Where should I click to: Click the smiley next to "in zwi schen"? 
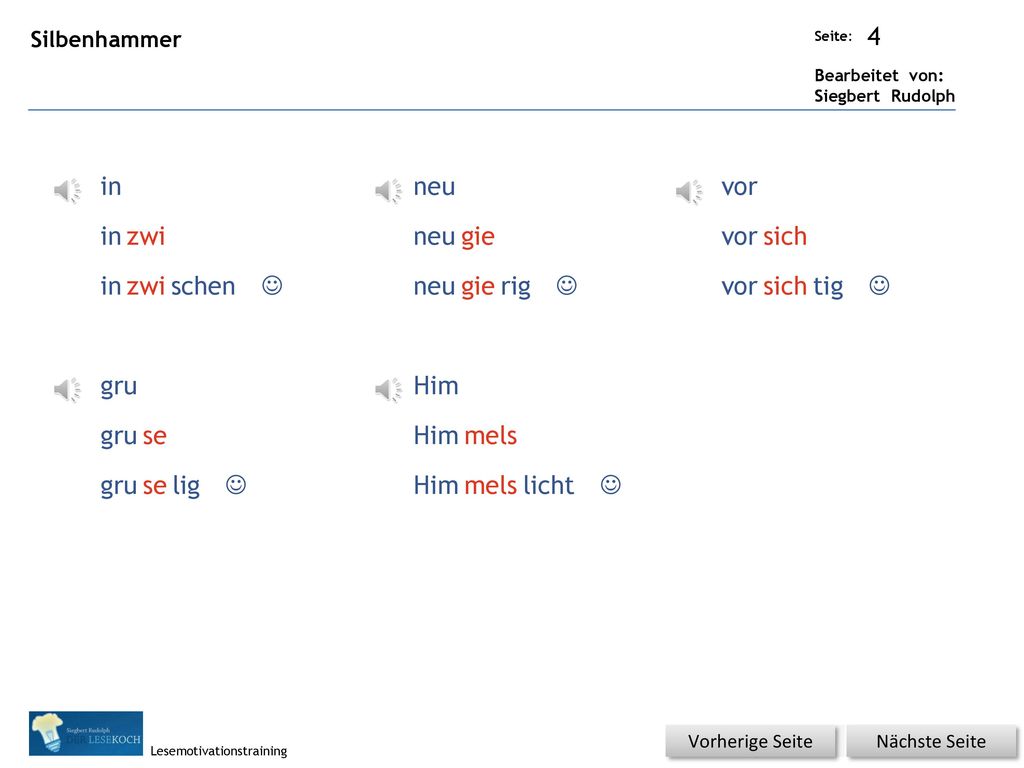(x=272, y=285)
